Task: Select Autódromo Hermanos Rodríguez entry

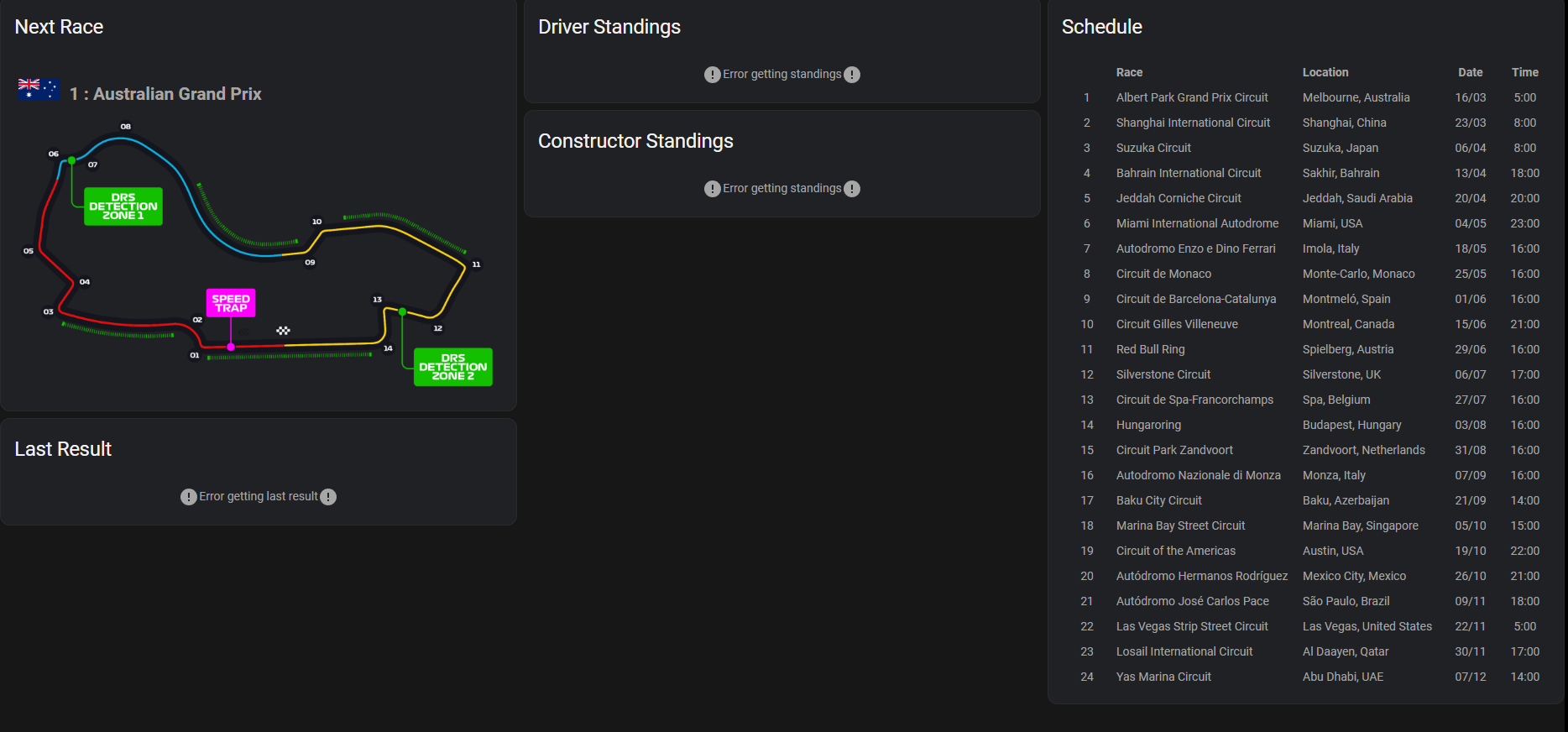Action: (x=1201, y=576)
